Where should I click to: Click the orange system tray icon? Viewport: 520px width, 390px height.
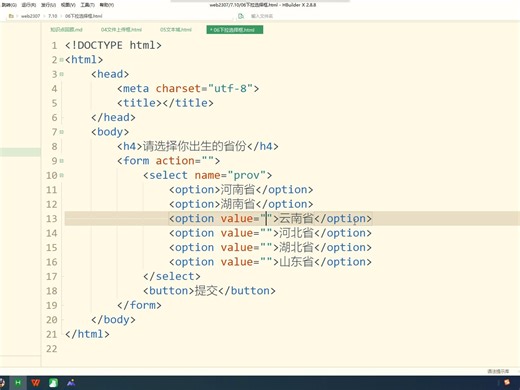pos(507,382)
